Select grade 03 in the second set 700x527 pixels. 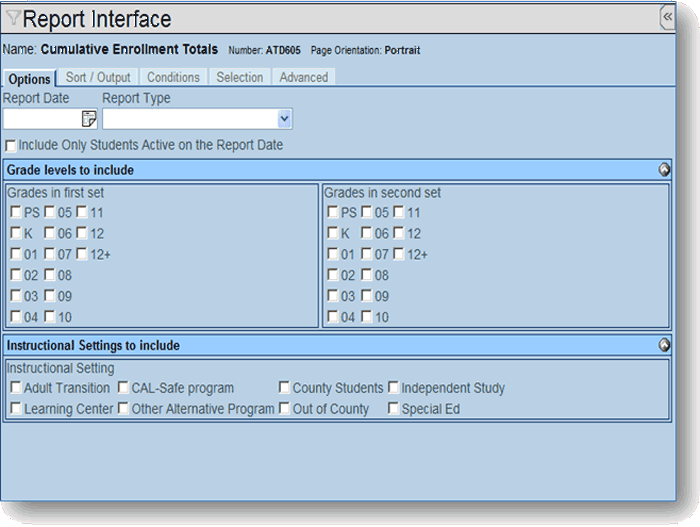click(333, 296)
